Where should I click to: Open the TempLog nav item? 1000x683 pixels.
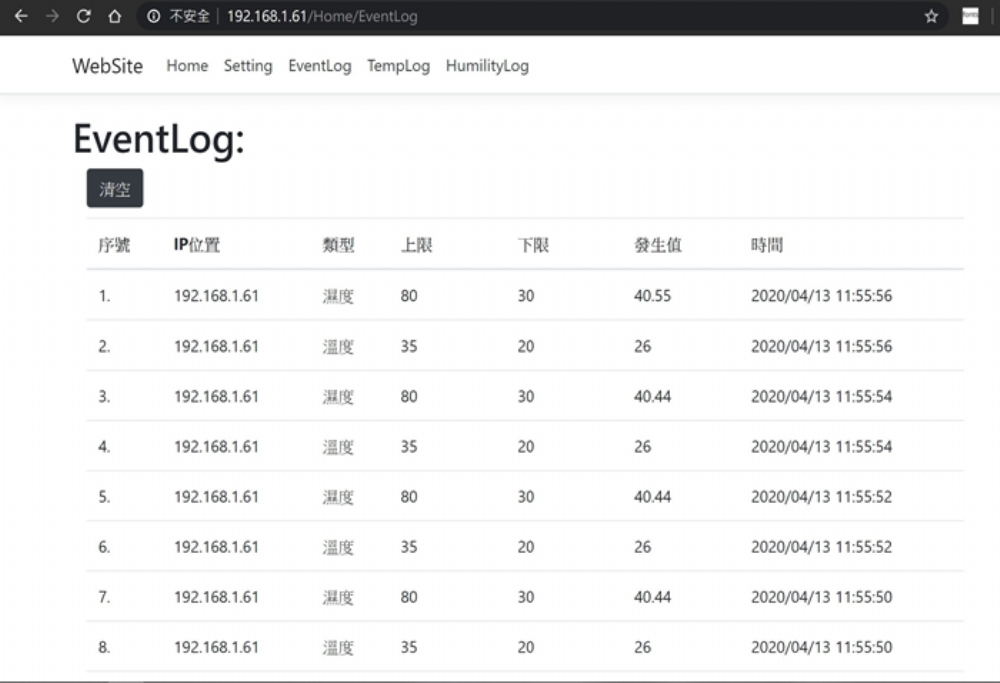coord(398,66)
